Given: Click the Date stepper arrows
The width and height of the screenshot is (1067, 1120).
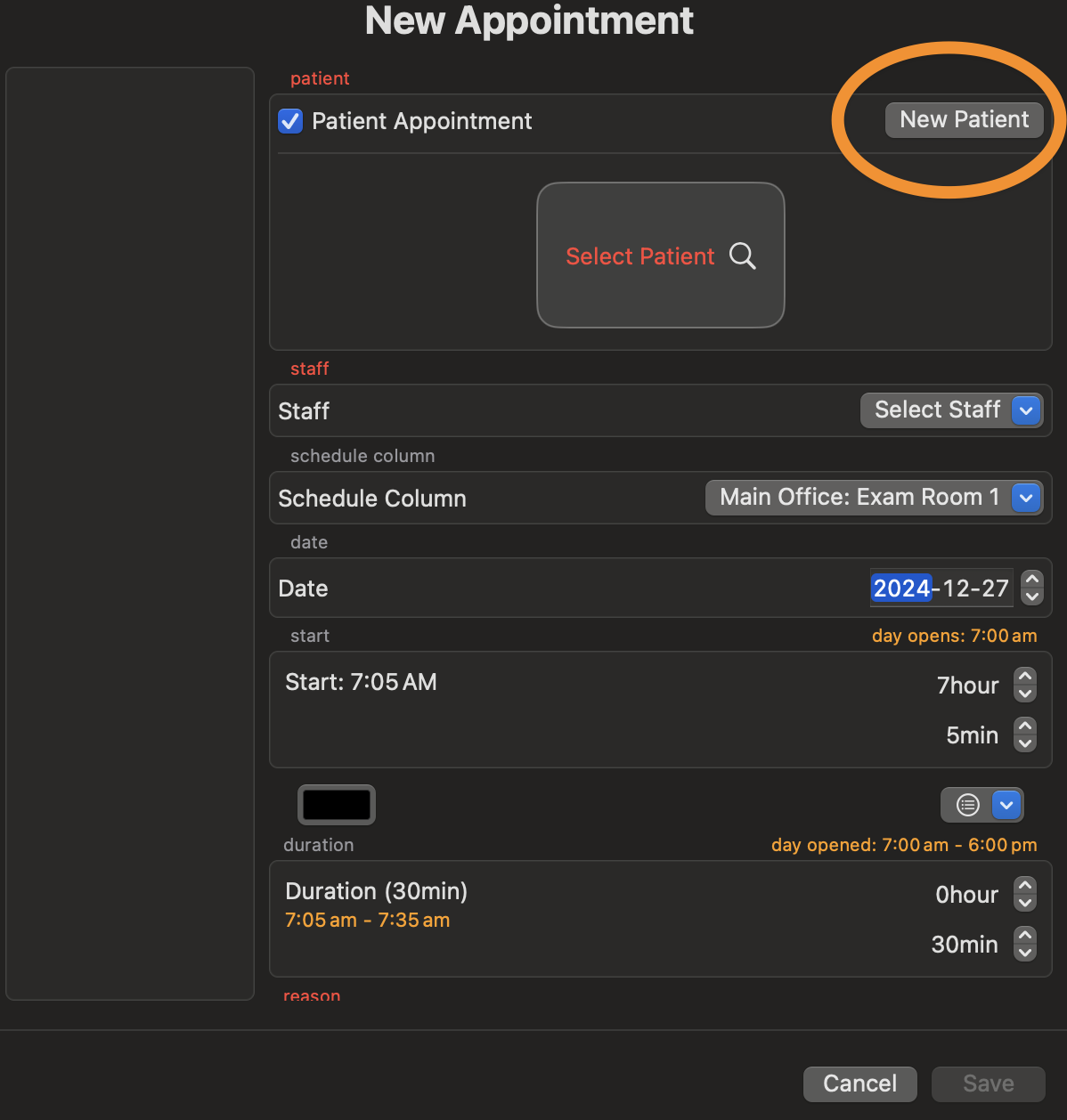Looking at the screenshot, I should coord(1032,588).
